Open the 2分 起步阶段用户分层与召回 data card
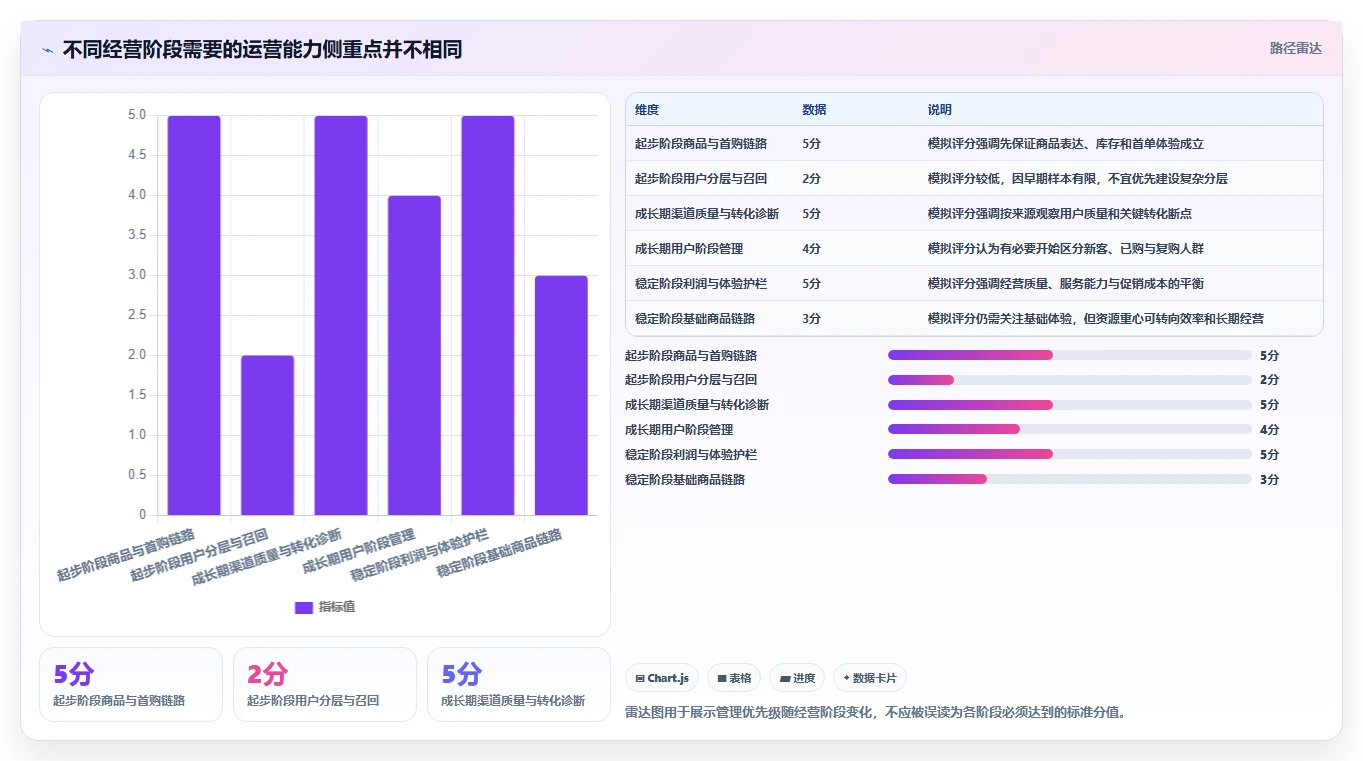The image size is (1363, 761). coord(325,684)
